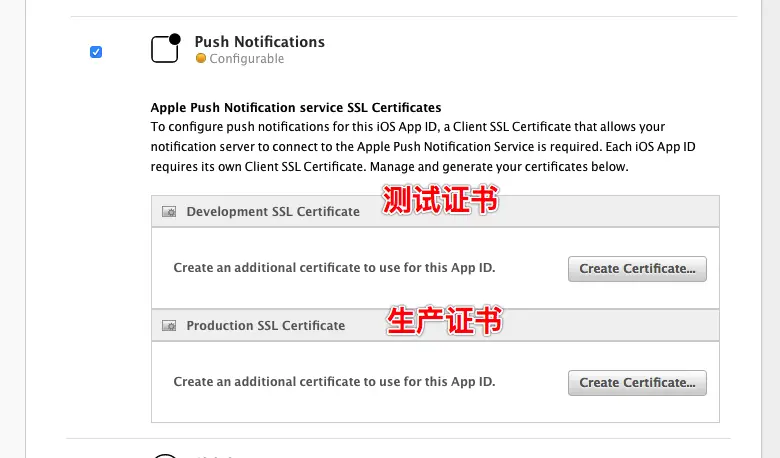Create a certificate under Production SSL Certificate
The image size is (780, 458).
coord(637,383)
